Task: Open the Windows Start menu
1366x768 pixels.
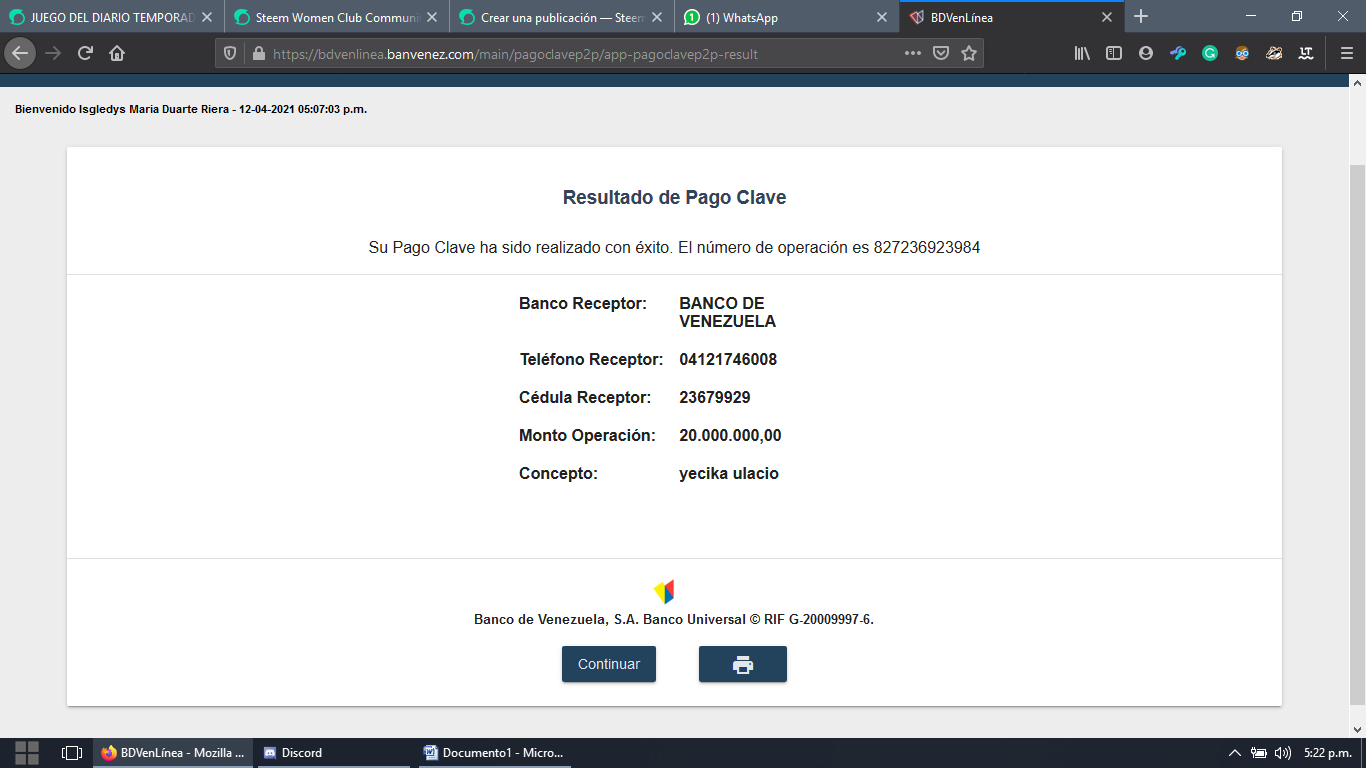Action: coord(27,753)
